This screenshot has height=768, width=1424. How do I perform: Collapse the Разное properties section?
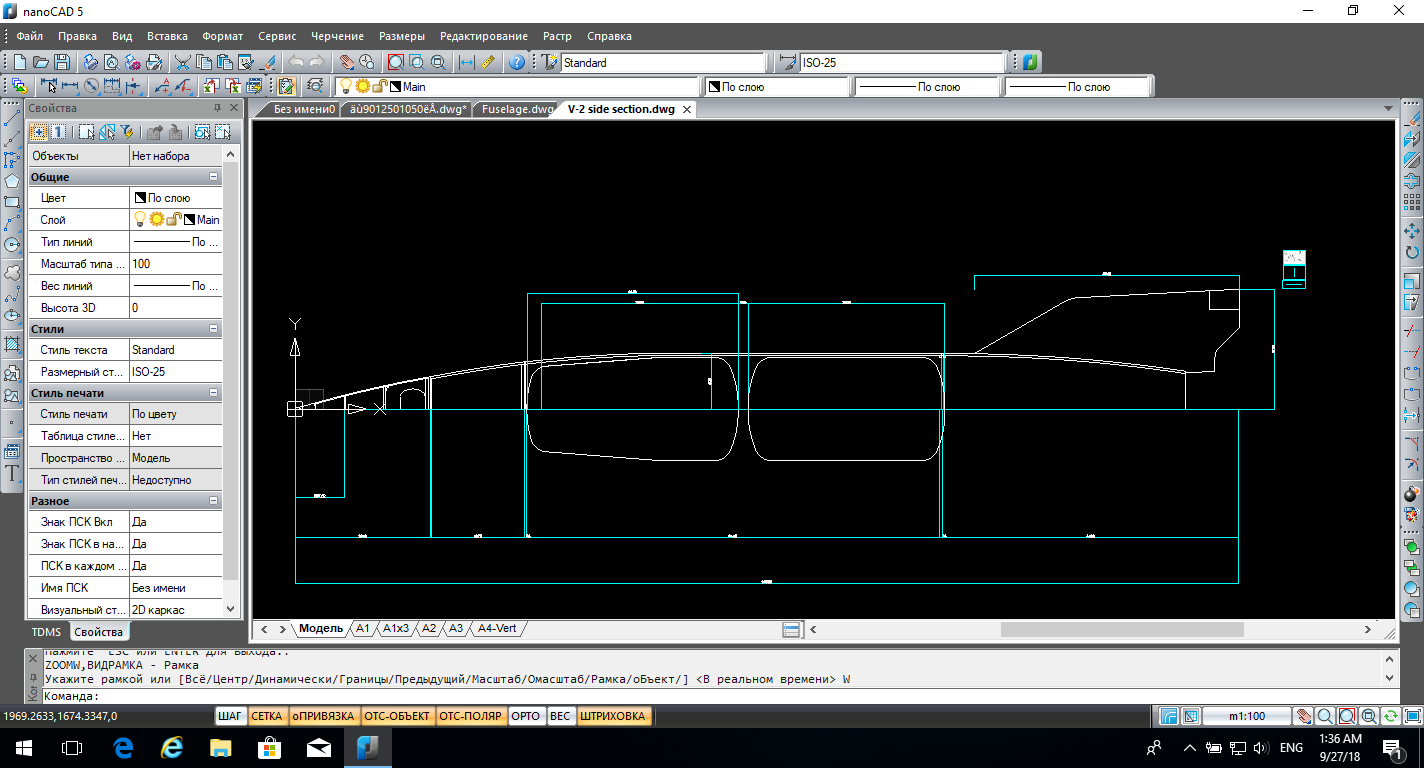point(213,501)
